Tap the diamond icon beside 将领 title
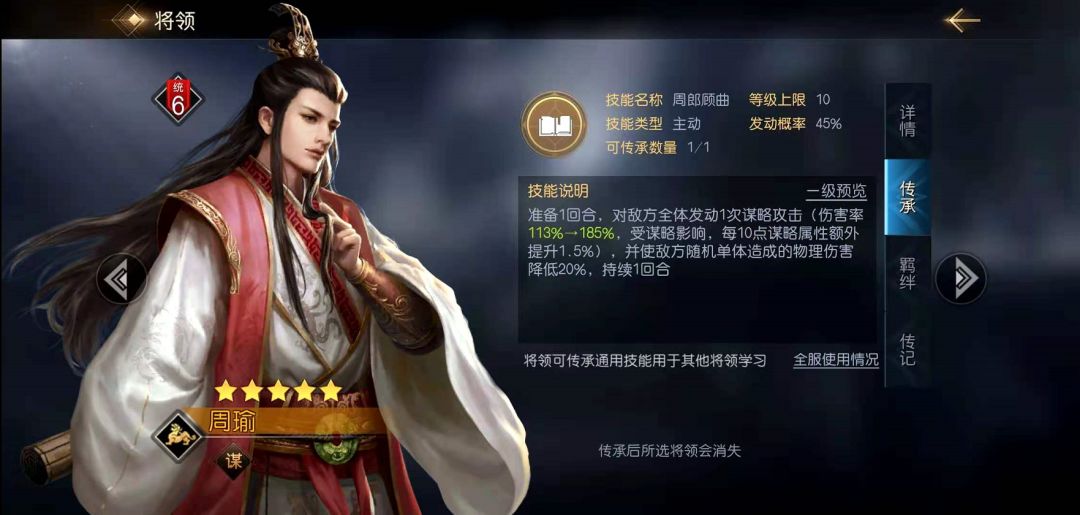The width and height of the screenshot is (1080, 515). pyautogui.click(x=129, y=19)
